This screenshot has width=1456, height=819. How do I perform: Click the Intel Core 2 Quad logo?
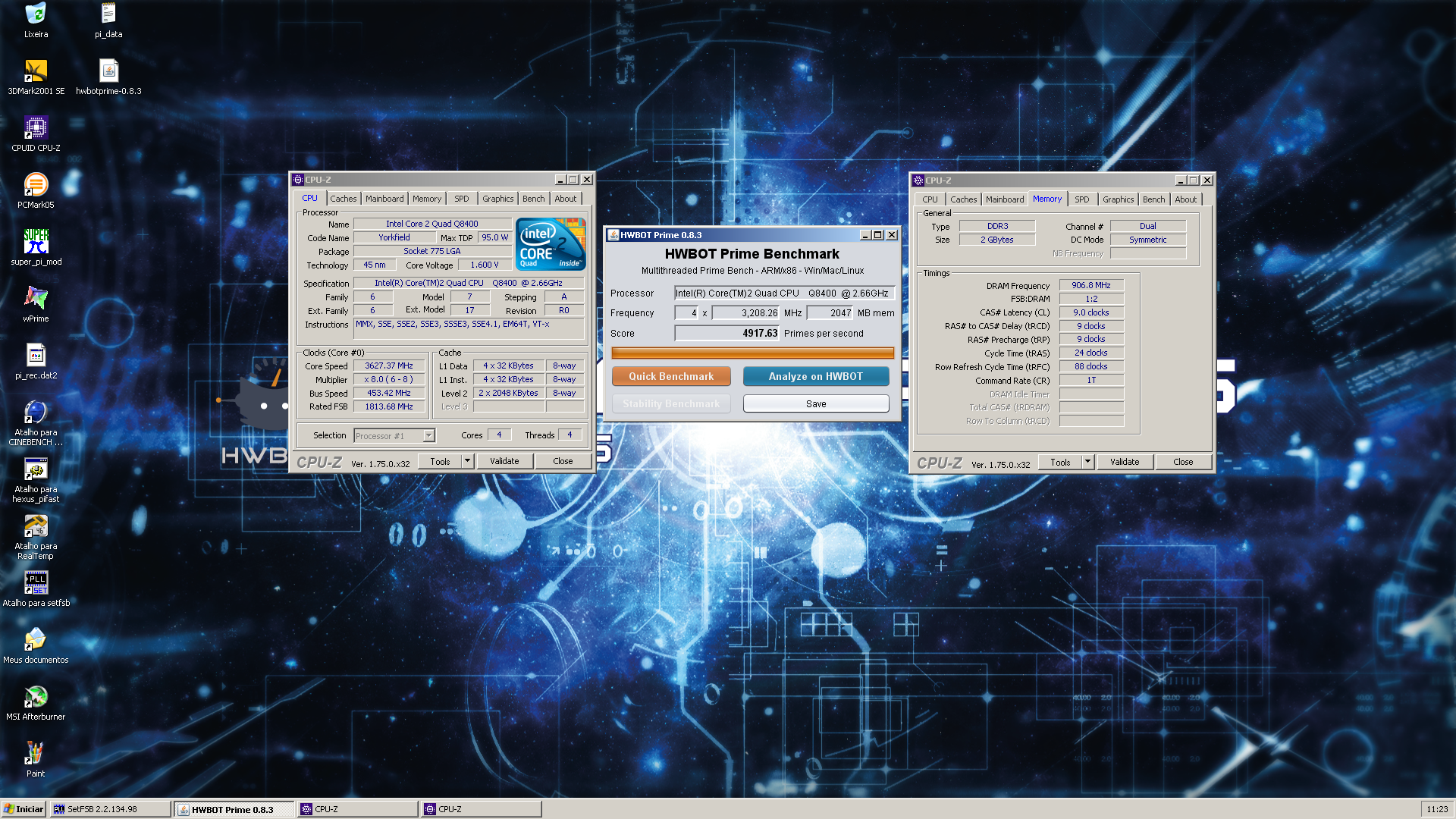click(551, 243)
